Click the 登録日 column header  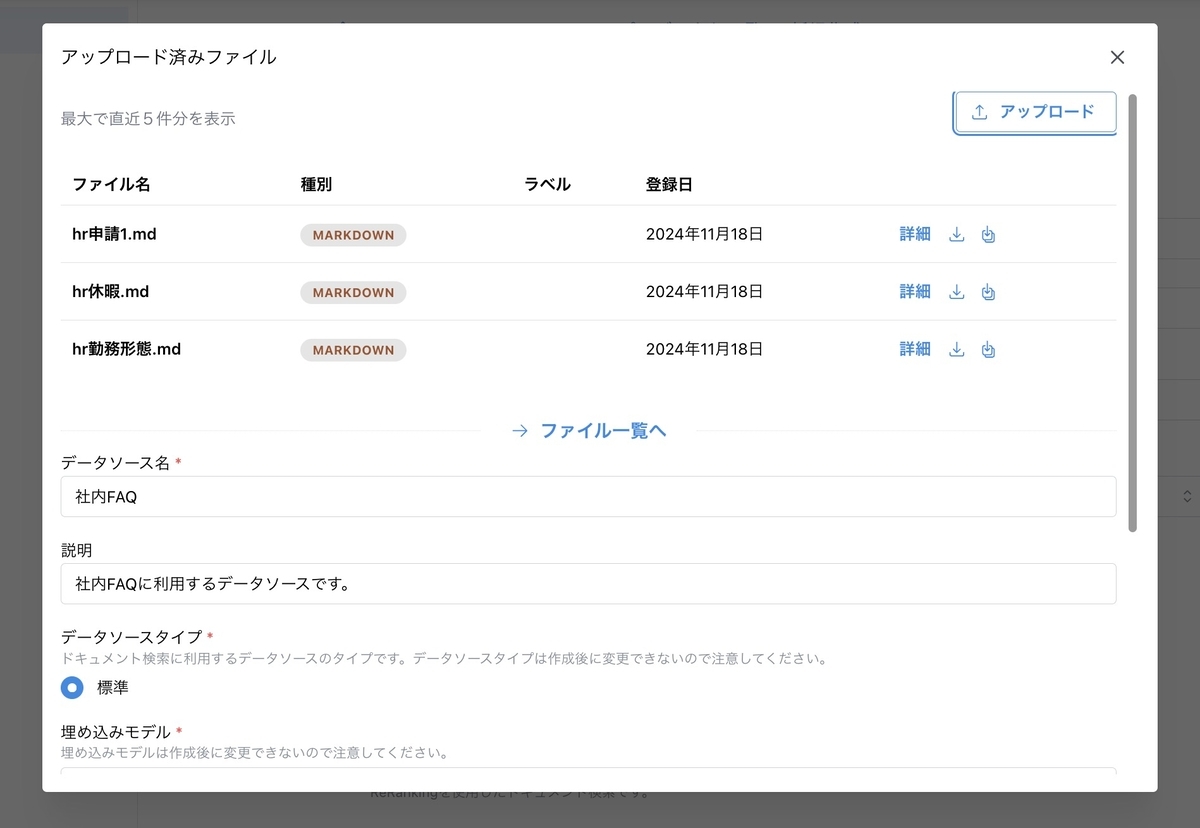click(x=669, y=184)
